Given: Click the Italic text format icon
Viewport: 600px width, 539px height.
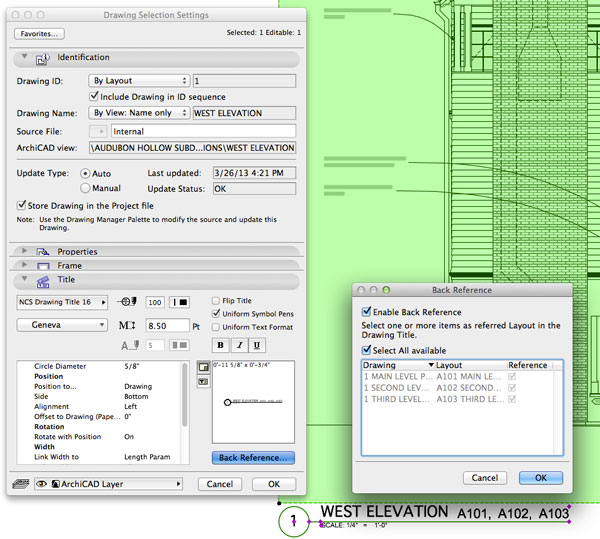Looking at the screenshot, I should pyautogui.click(x=239, y=345).
